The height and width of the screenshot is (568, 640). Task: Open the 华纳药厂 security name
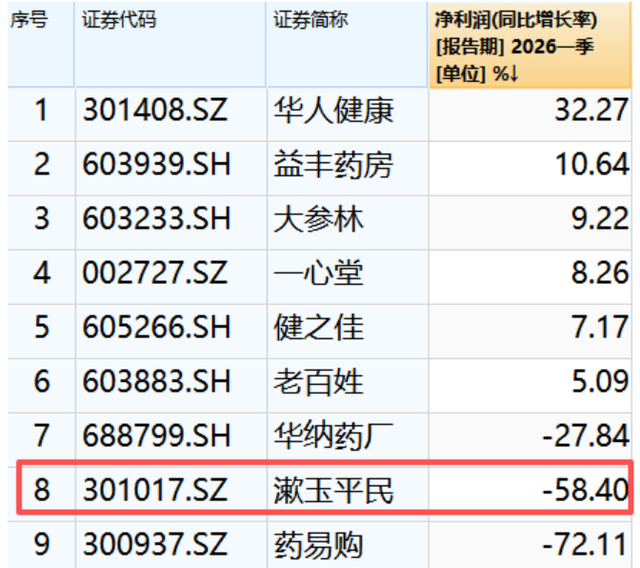[x=333, y=436]
